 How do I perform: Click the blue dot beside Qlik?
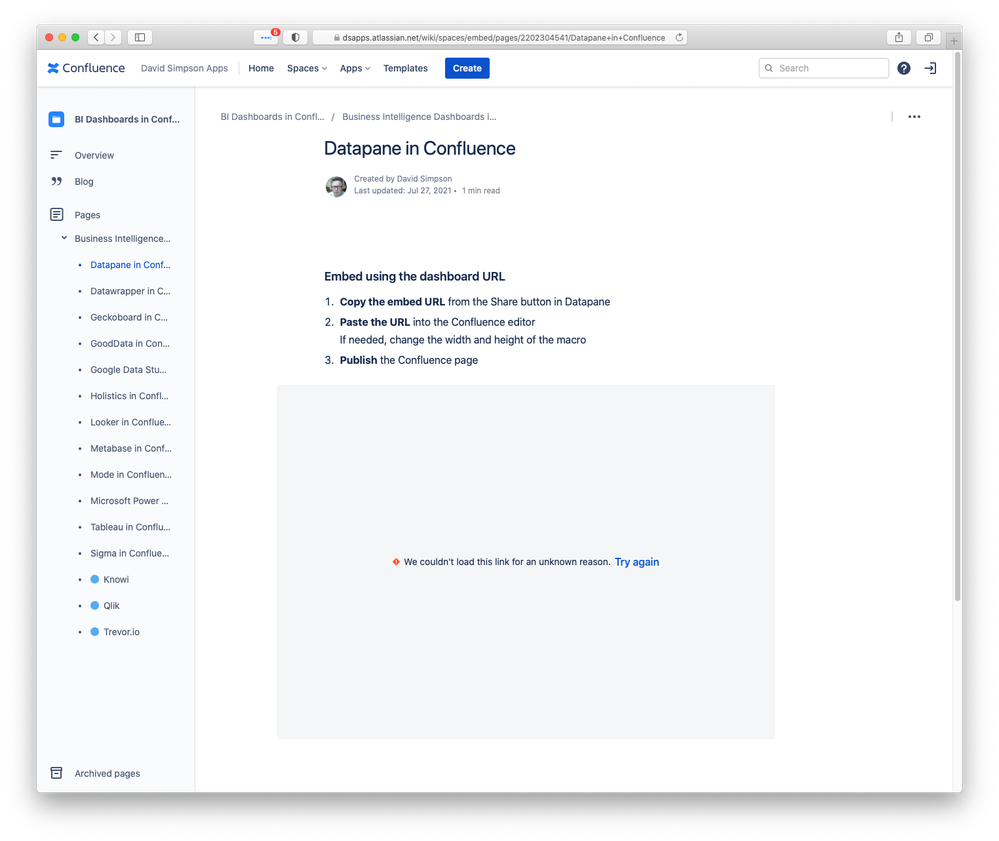tap(95, 605)
